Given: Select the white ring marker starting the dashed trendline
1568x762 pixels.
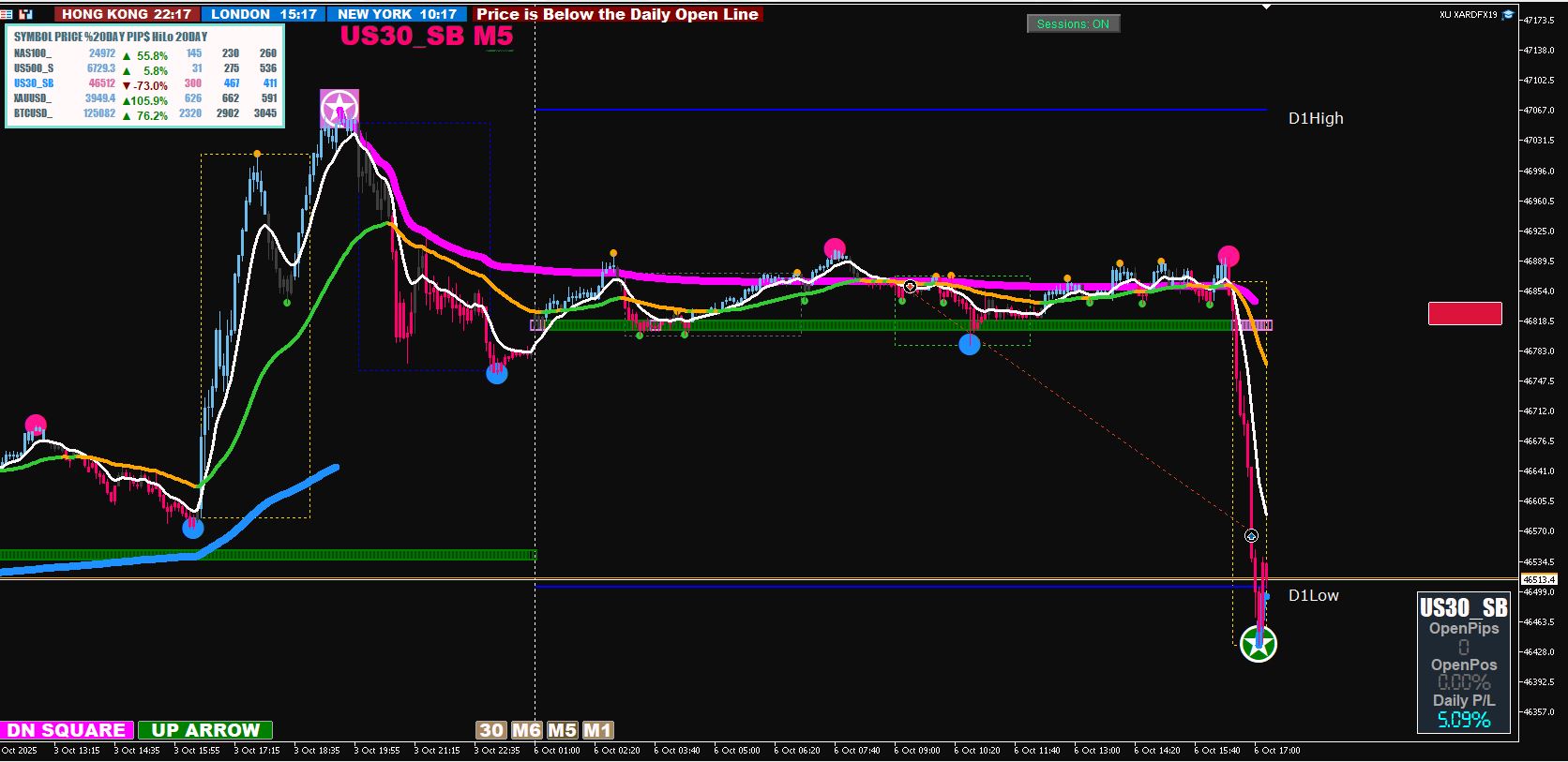Looking at the screenshot, I should pos(910,287).
